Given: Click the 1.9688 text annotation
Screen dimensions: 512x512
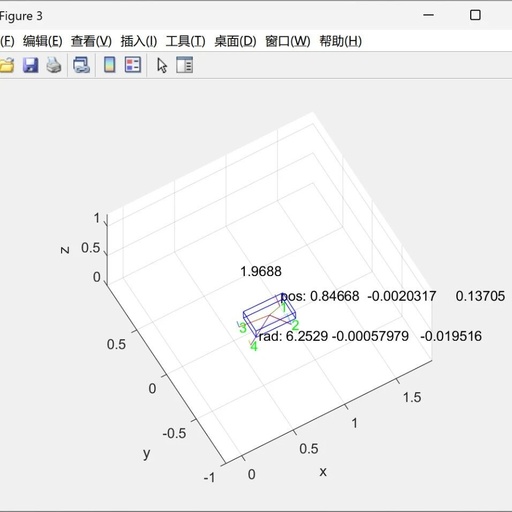Looking at the screenshot, I should click(261, 271).
